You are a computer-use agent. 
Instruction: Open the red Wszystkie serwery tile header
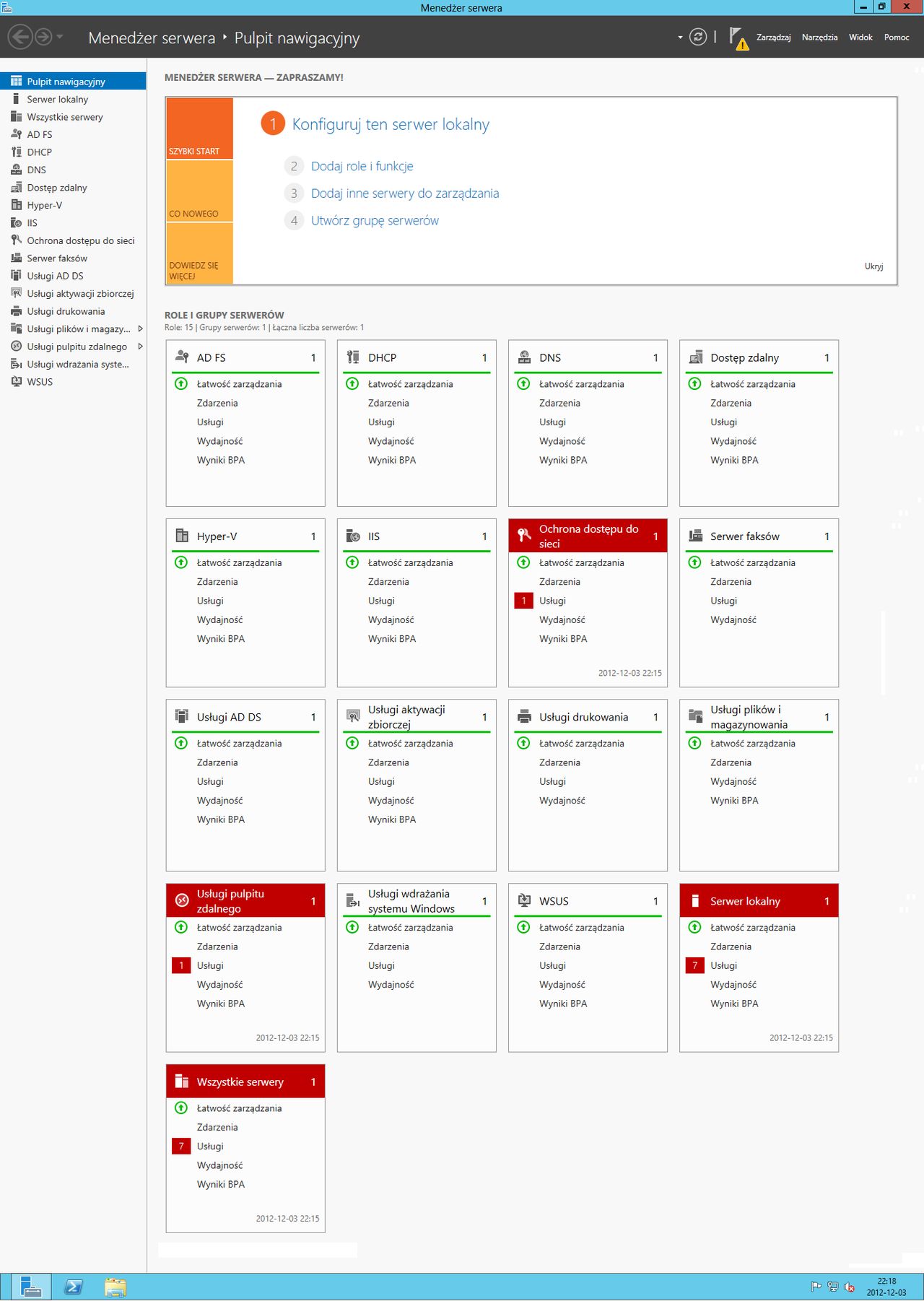point(245,1082)
